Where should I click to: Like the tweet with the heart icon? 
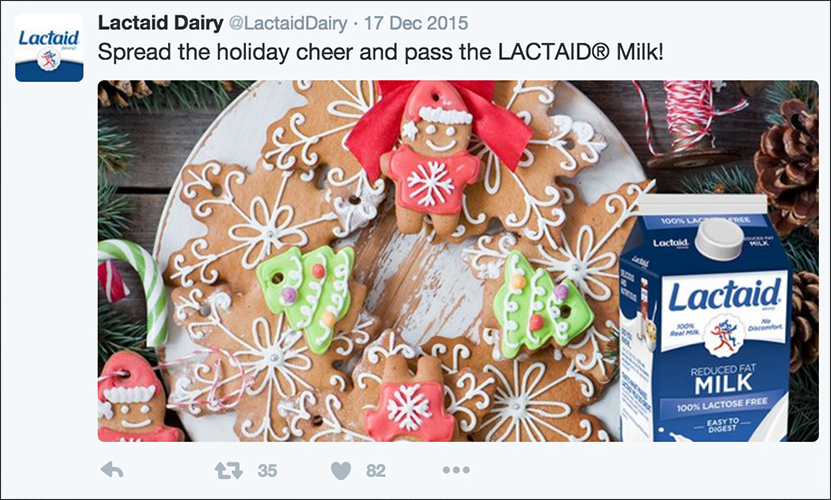[x=342, y=469]
